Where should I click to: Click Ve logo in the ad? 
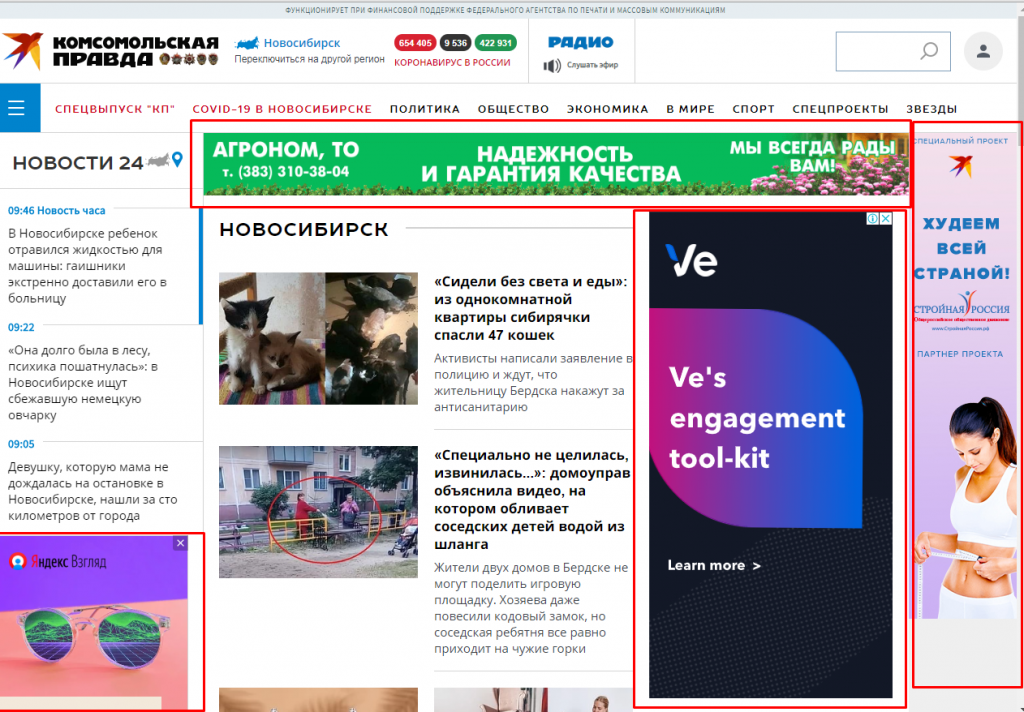tap(691, 260)
